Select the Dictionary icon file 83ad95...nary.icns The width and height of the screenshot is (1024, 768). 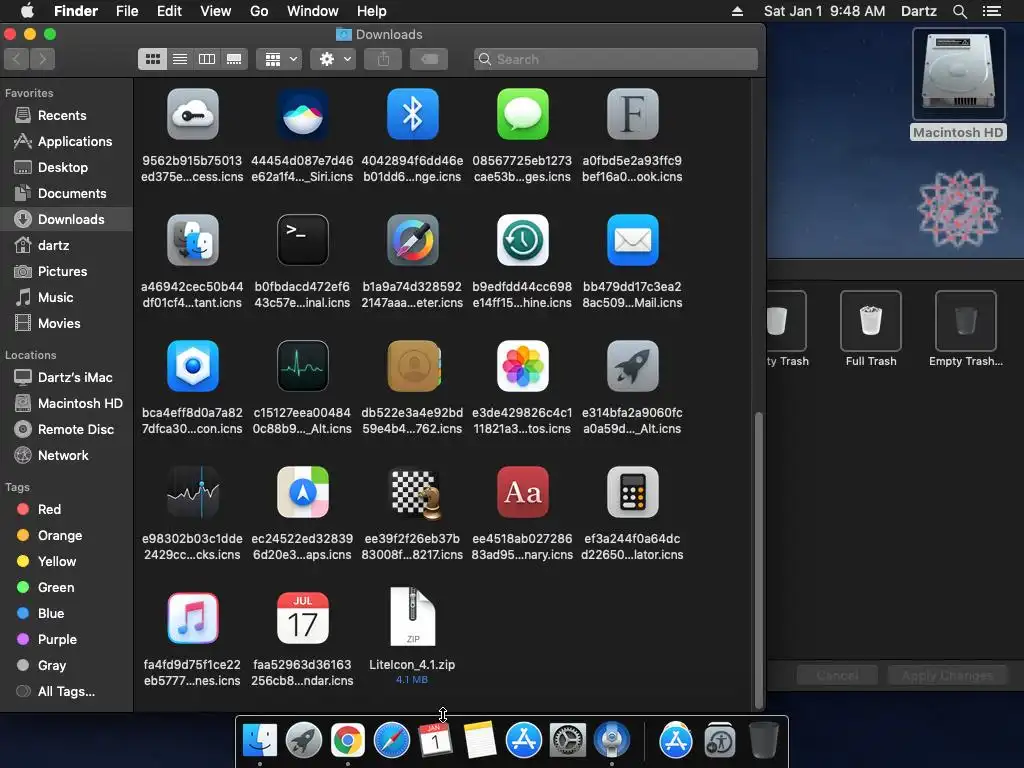tap(522, 492)
